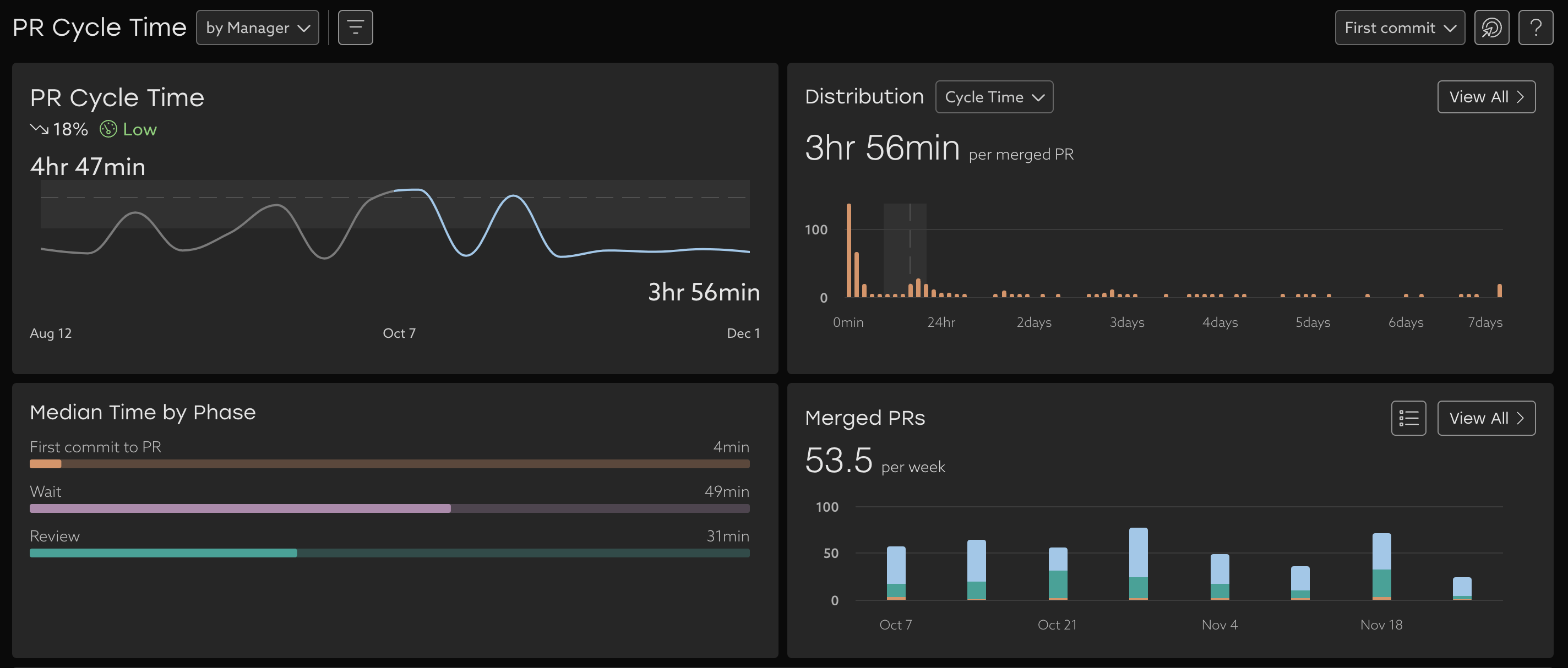Image resolution: width=1568 pixels, height=668 pixels.
Task: Open the by Manager dropdown
Action: click(x=258, y=28)
